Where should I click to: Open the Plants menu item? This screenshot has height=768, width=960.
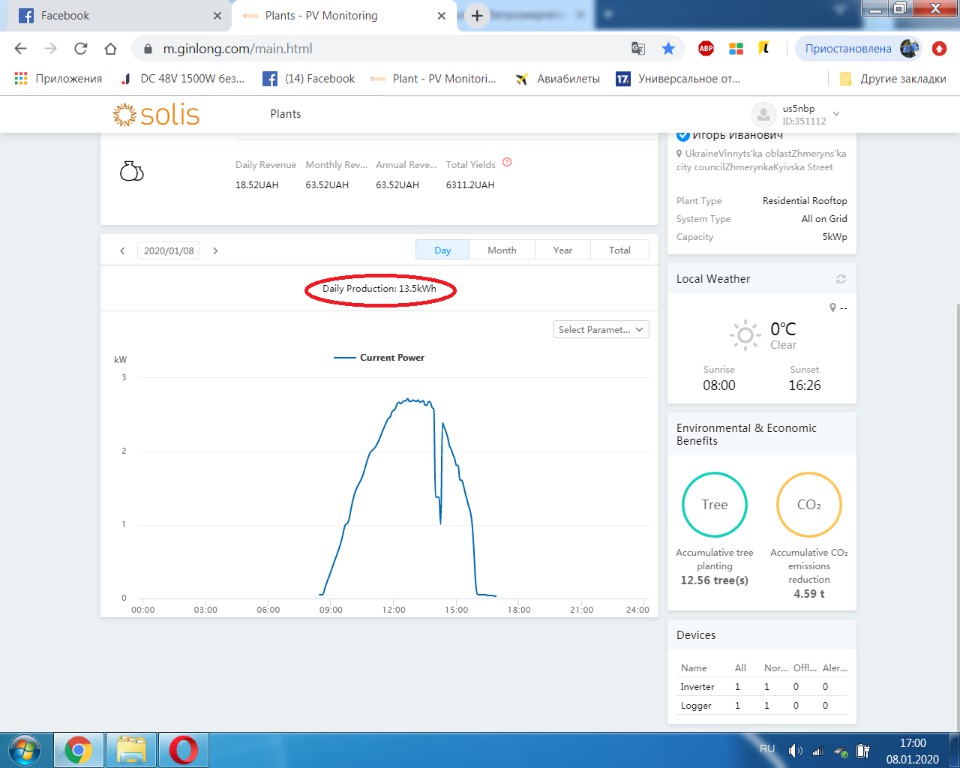click(x=285, y=114)
